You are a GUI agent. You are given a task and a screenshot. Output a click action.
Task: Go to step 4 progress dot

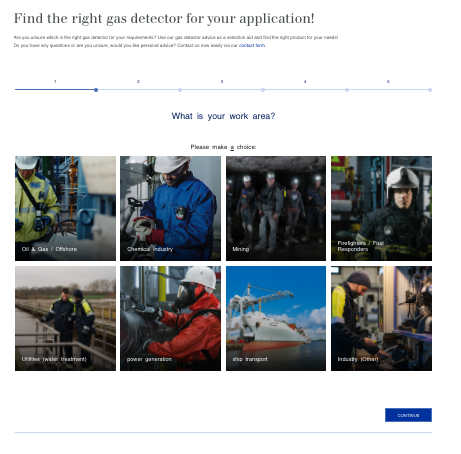pyautogui.click(x=347, y=90)
